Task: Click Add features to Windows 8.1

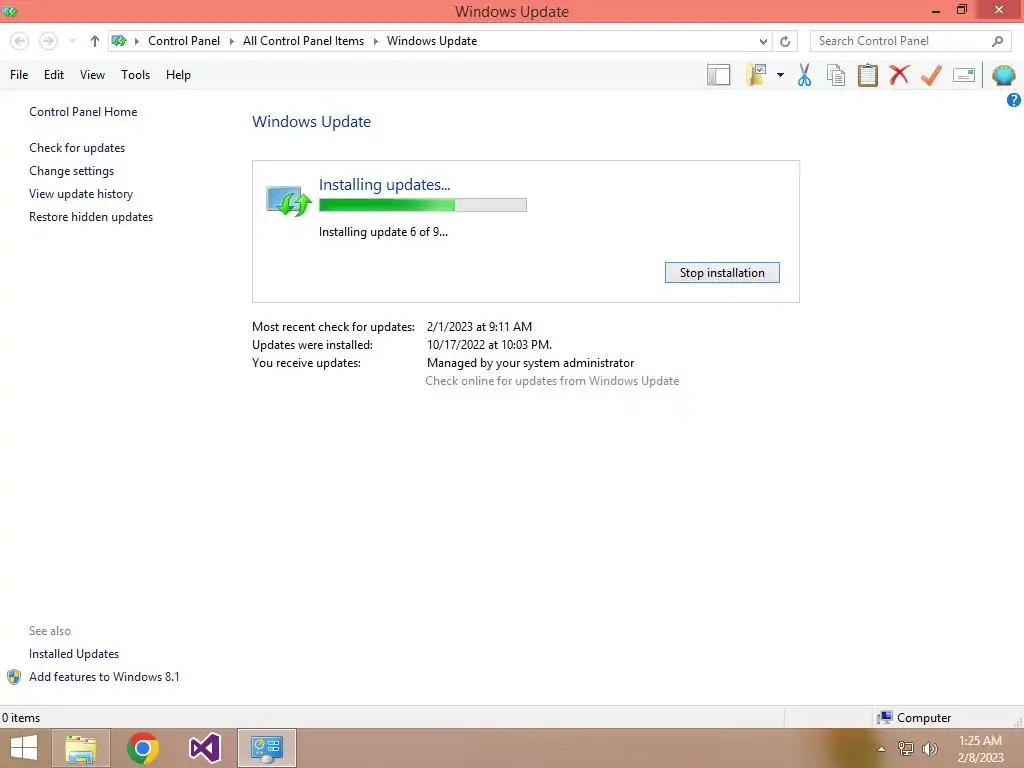Action: (x=104, y=677)
